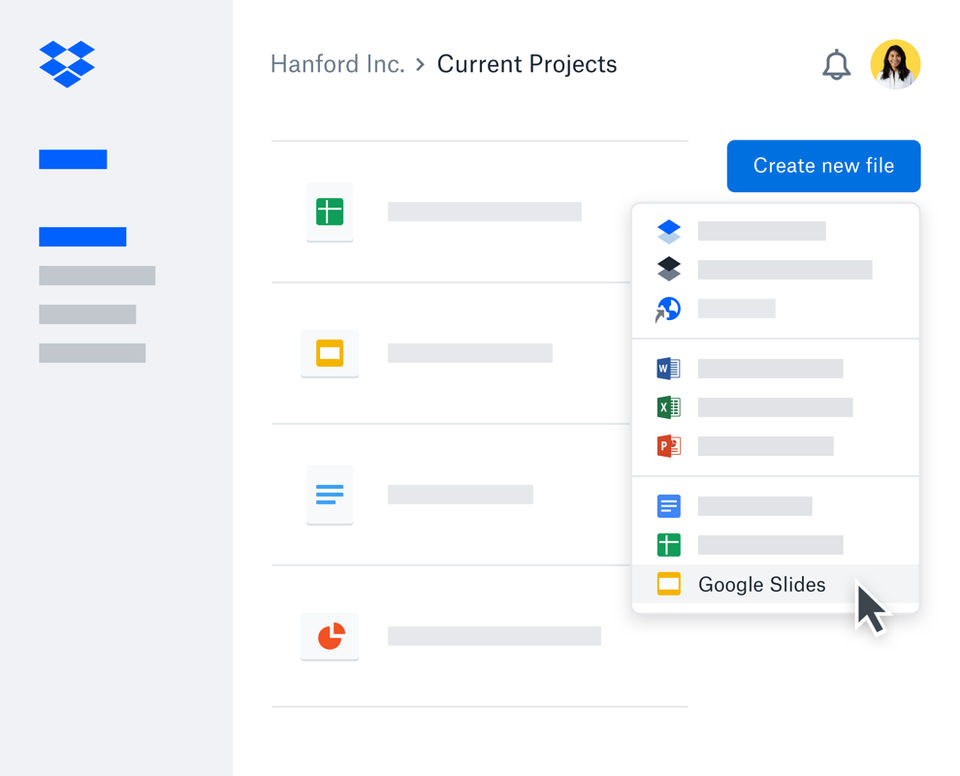Select the Dropbox Paper icon at the top of the menu
960x776 pixels.
tap(668, 232)
